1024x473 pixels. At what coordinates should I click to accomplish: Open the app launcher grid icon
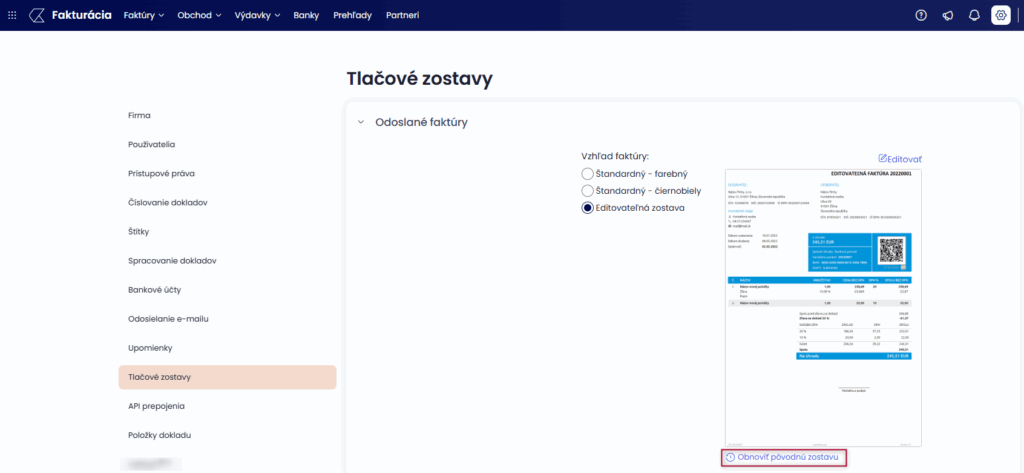12,15
